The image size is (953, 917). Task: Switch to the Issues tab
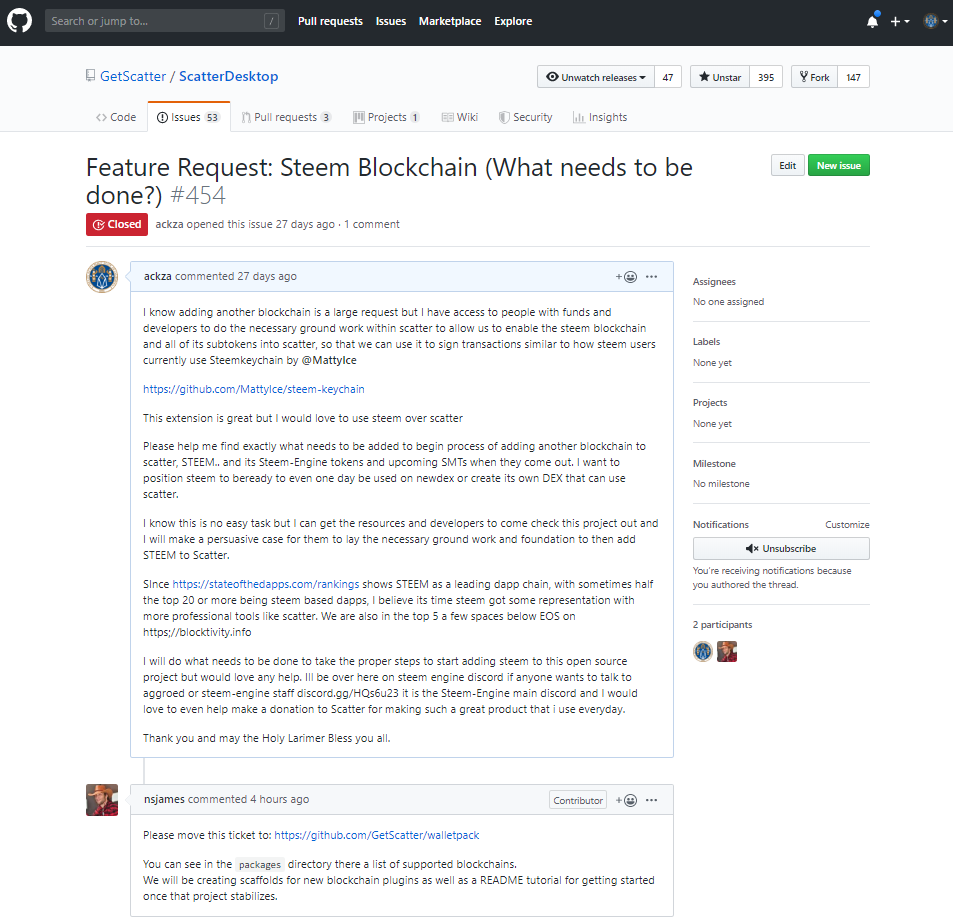(x=188, y=117)
